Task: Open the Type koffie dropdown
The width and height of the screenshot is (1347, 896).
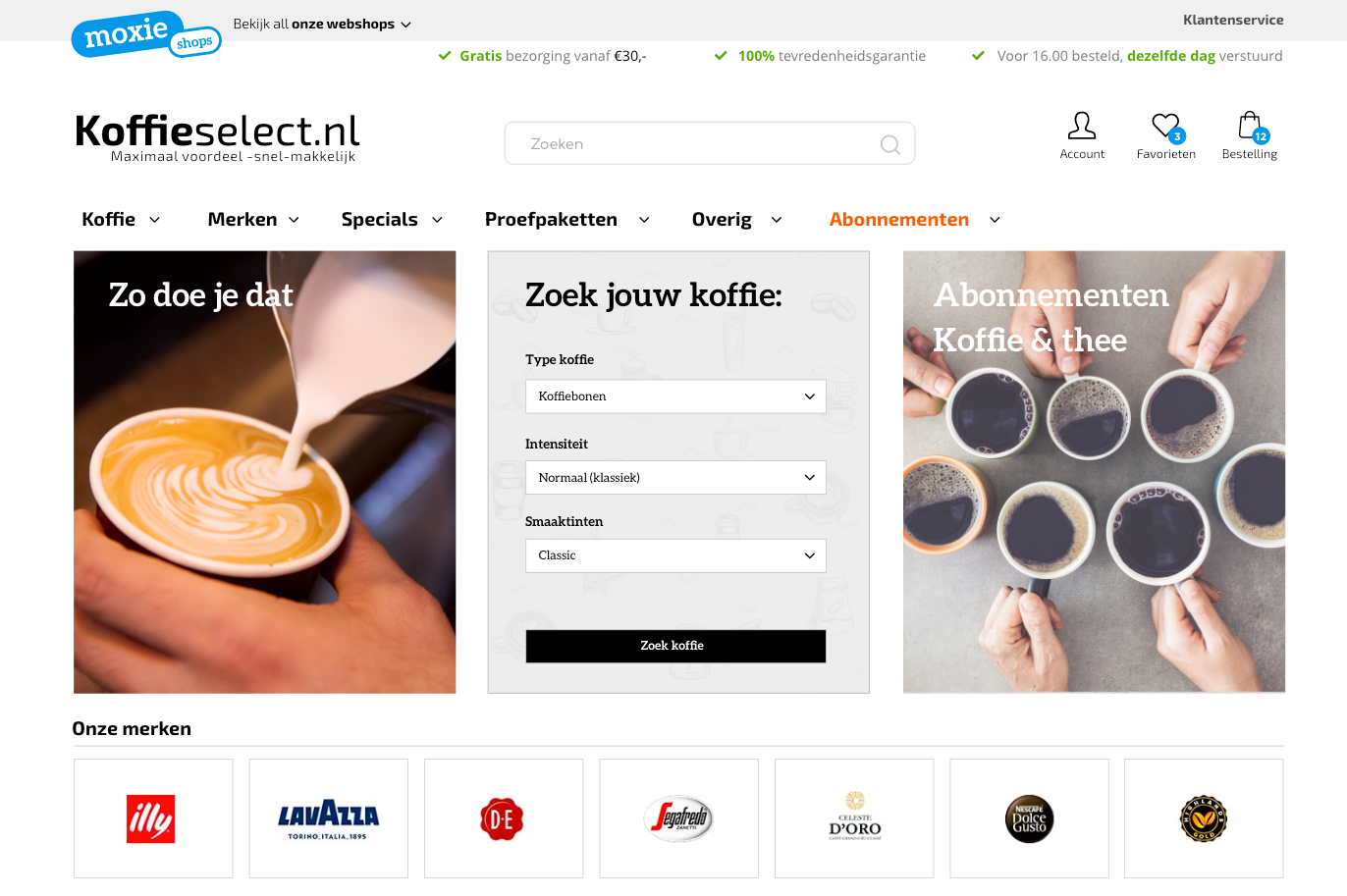Action: (675, 396)
